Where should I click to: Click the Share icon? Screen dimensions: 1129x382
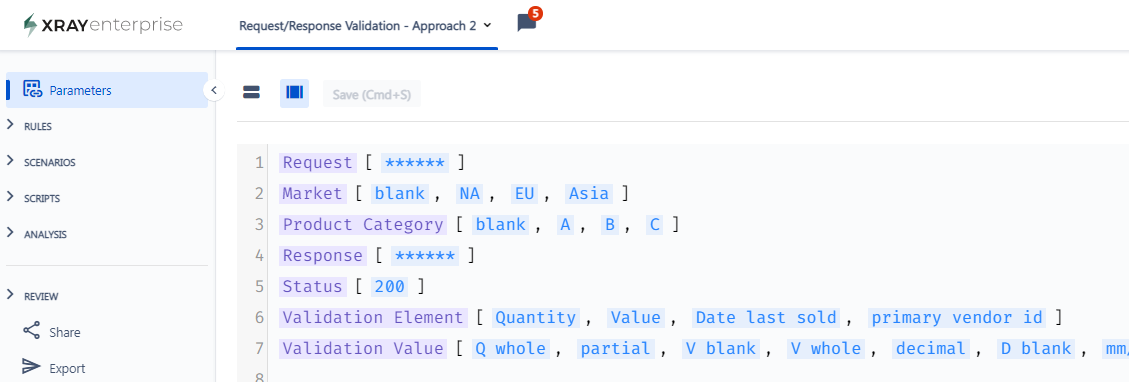point(32,332)
